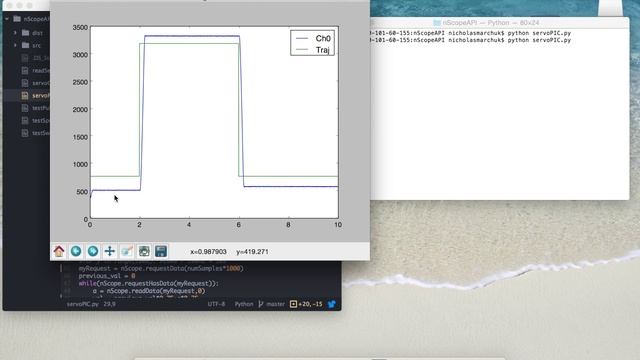This screenshot has width=640, height=360.
Task: Click the dimmed .DS_ file in sidebar
Action: (40, 58)
